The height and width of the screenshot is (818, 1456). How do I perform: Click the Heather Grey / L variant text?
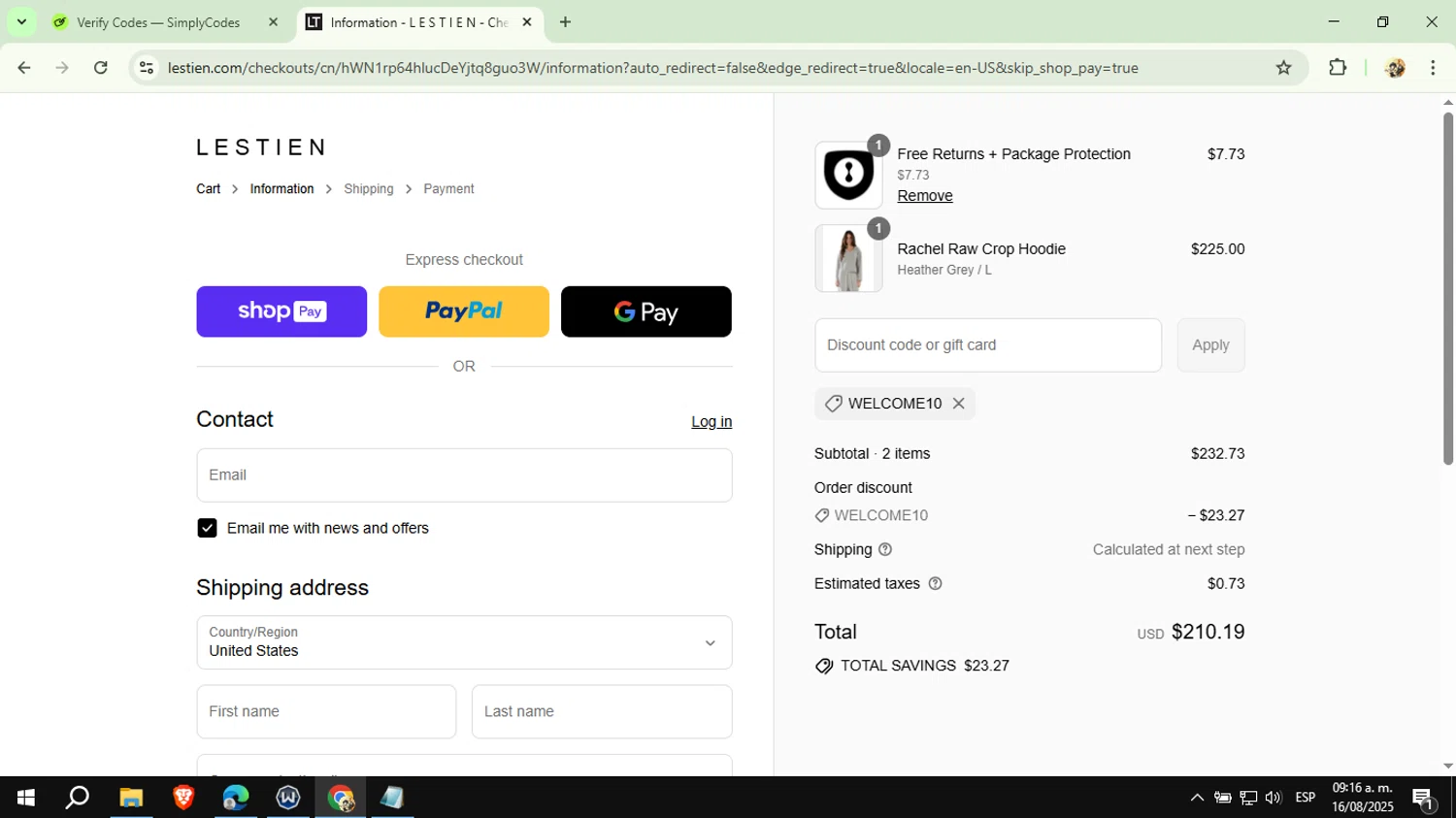coord(944,271)
